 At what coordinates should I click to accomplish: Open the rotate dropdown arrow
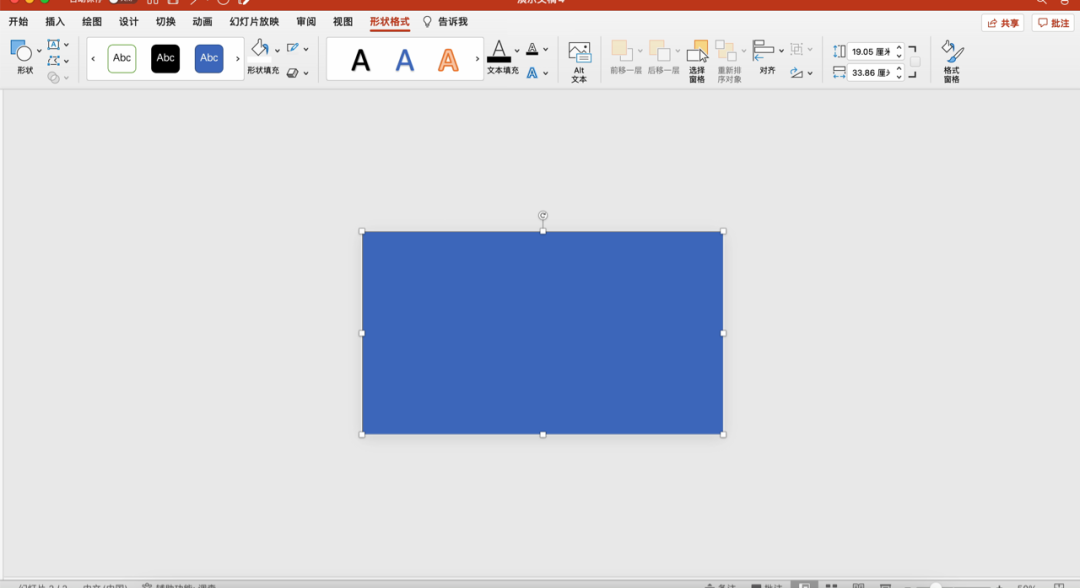810,73
